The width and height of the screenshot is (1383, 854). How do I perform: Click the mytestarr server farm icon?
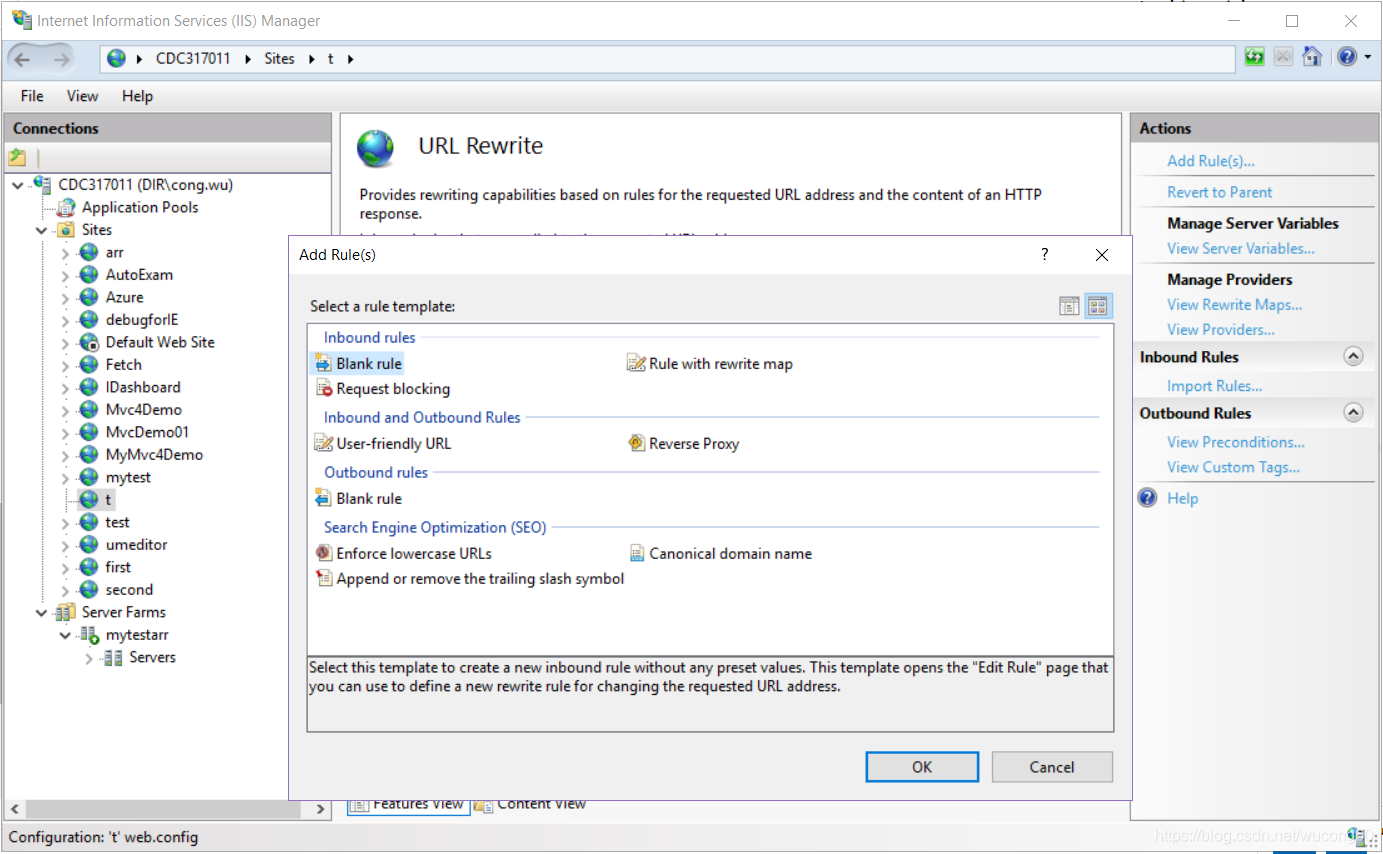pos(89,635)
